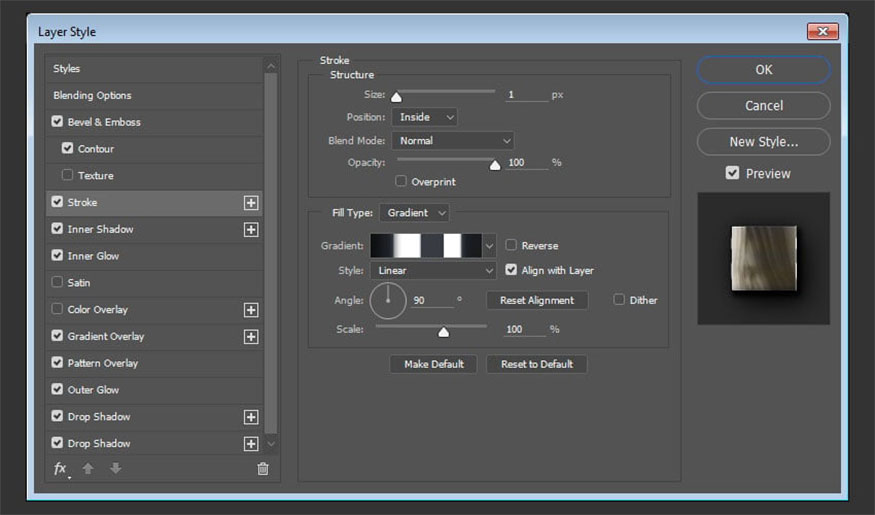Click the gradient preview swatch

pyautogui.click(x=425, y=245)
